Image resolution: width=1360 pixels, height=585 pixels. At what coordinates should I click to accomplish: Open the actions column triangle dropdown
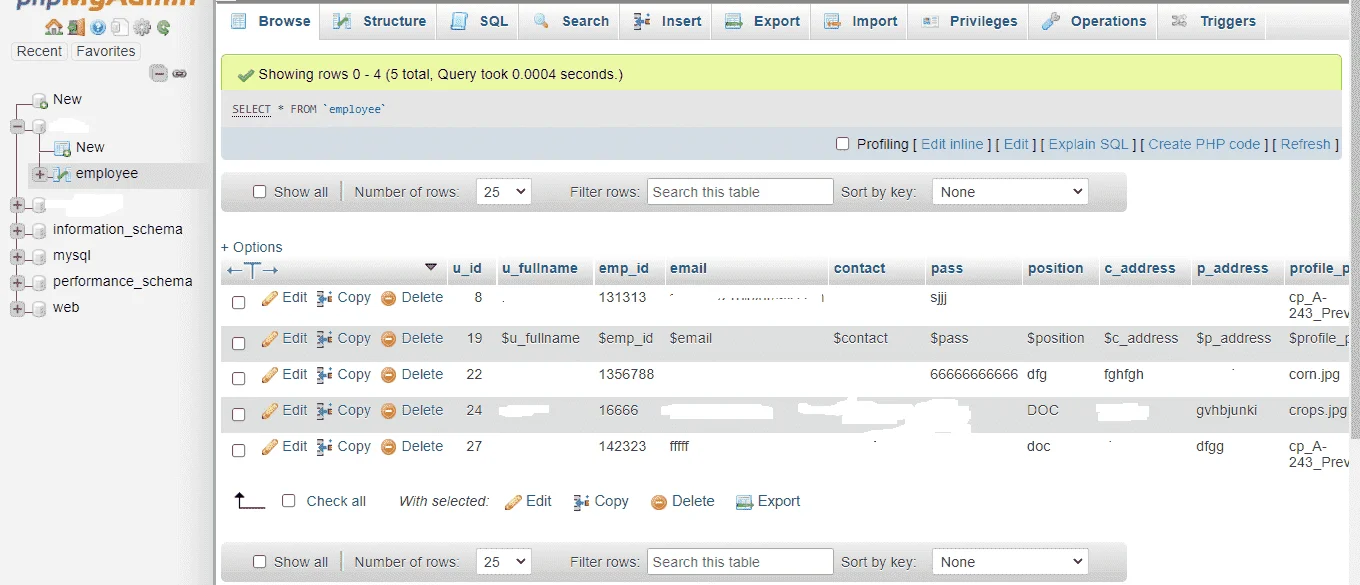click(431, 268)
